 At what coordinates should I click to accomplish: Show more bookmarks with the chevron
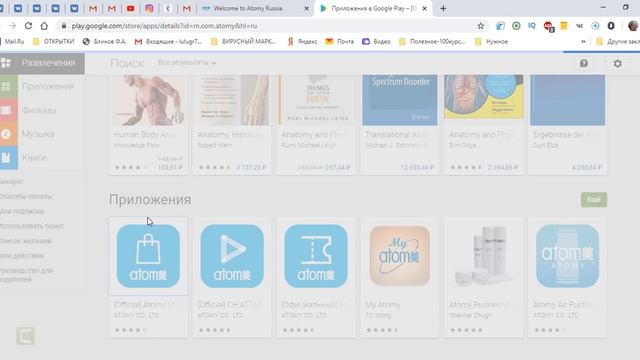(583, 42)
